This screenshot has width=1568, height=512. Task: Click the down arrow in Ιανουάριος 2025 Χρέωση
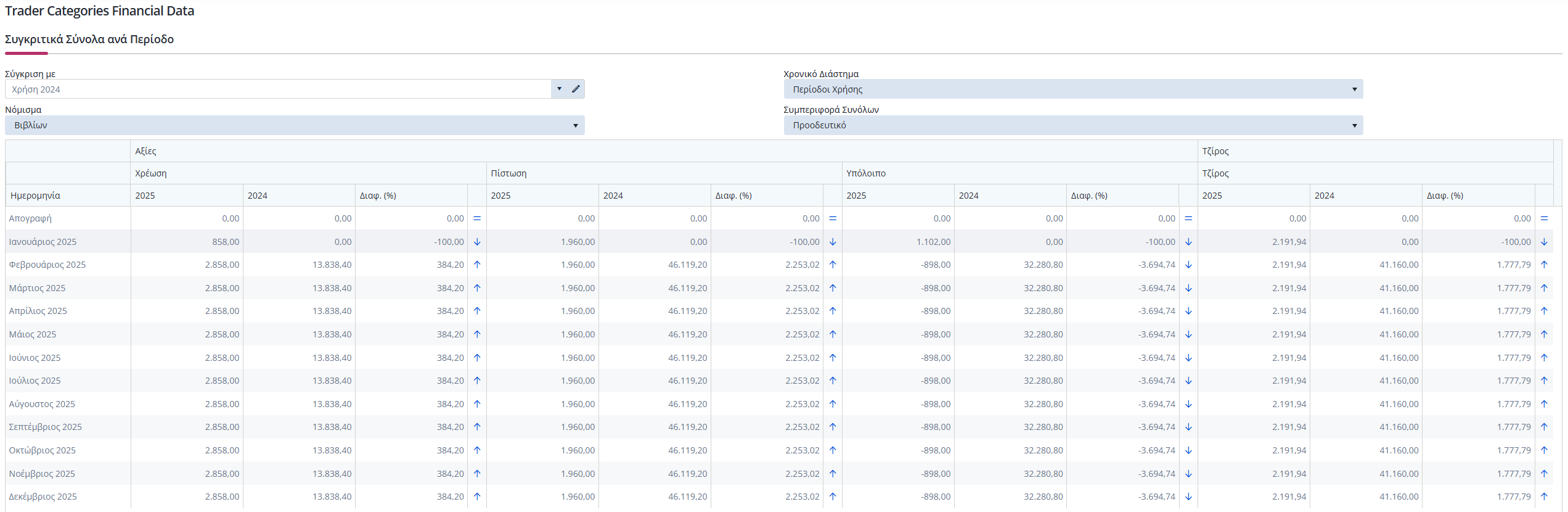[477, 242]
